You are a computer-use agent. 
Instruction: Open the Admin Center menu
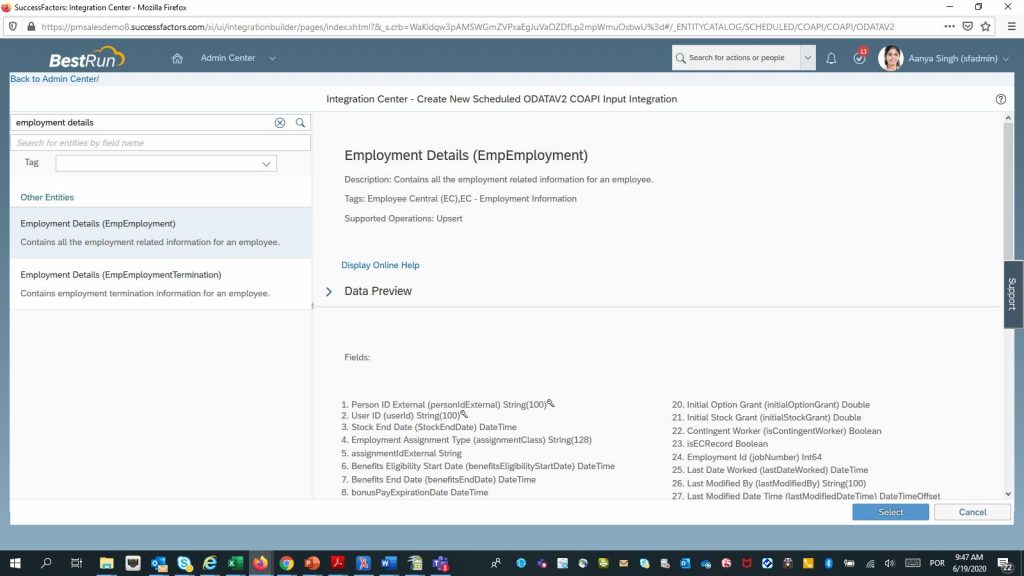click(x=228, y=58)
